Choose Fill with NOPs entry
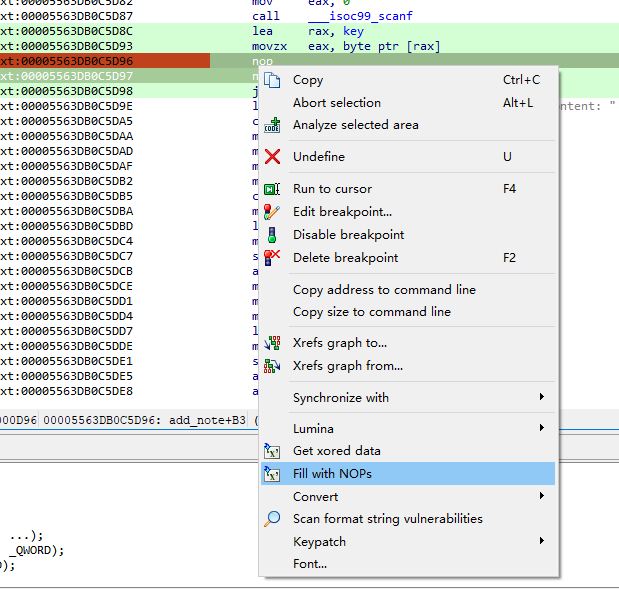The image size is (619, 589). point(408,474)
